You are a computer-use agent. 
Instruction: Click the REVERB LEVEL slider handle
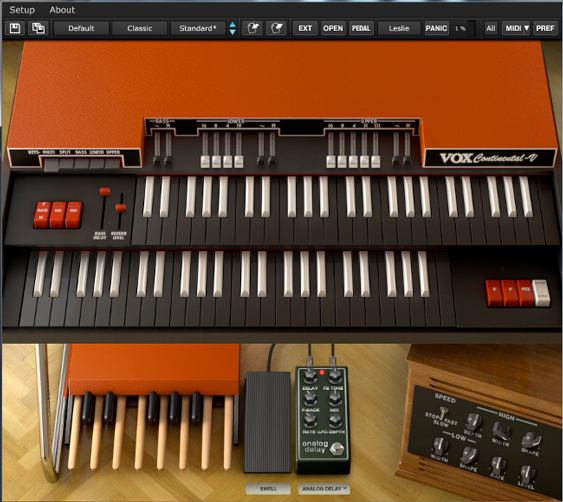coord(121,208)
